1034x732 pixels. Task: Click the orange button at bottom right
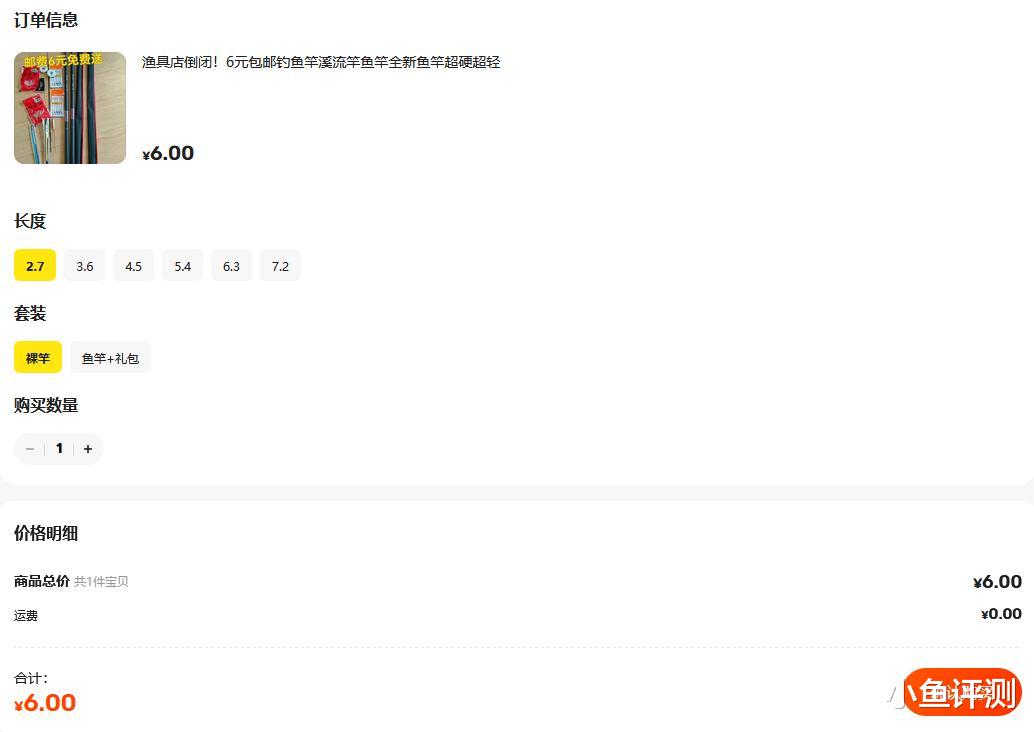962,692
